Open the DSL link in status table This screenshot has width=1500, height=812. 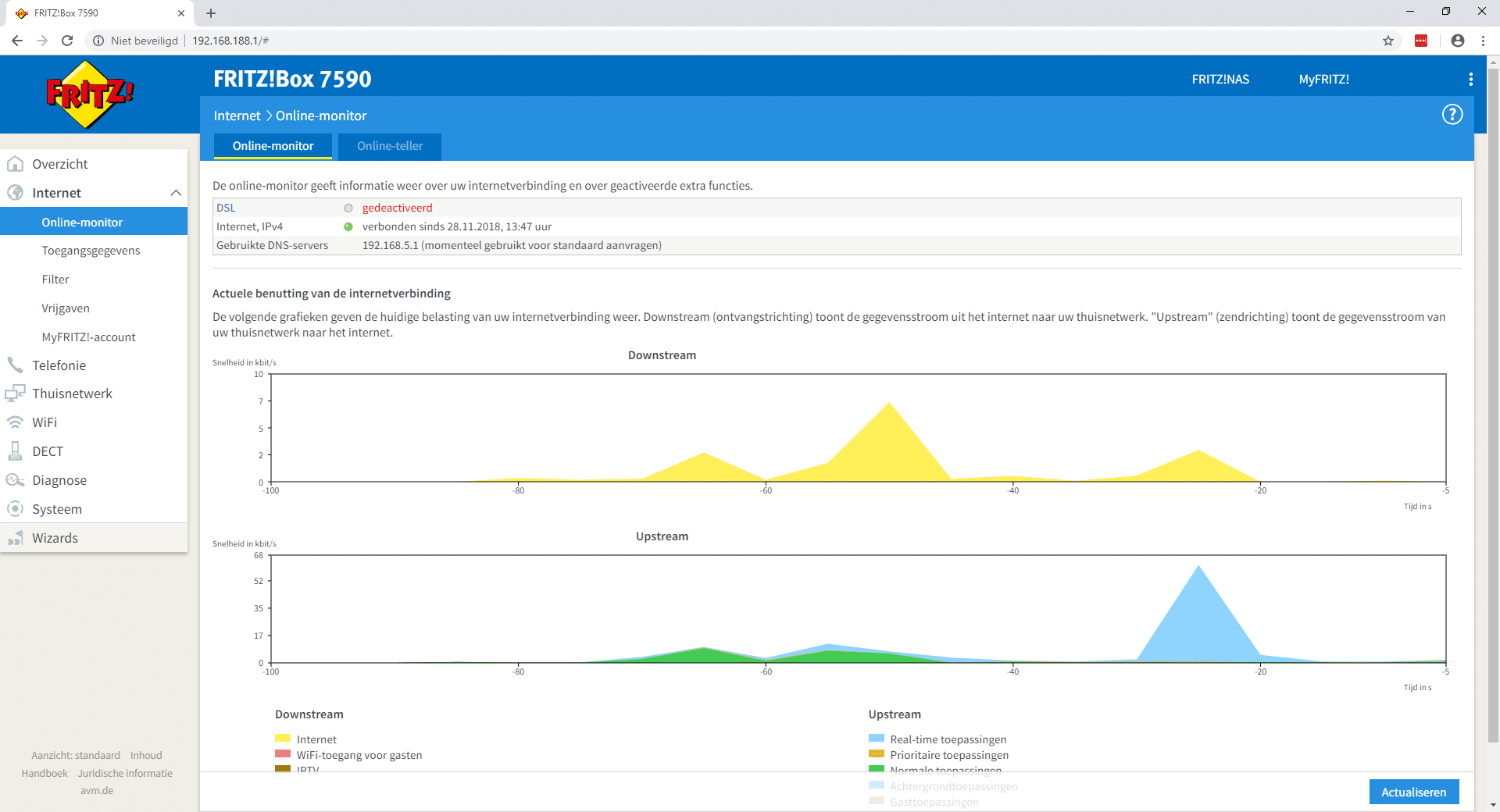click(x=226, y=208)
